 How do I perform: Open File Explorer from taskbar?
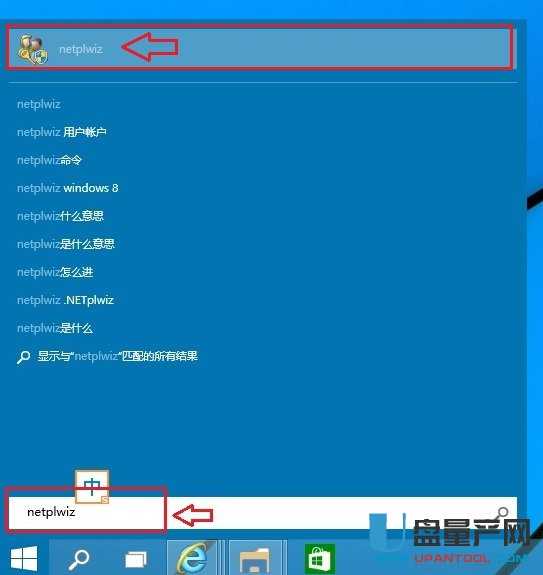pos(254,559)
